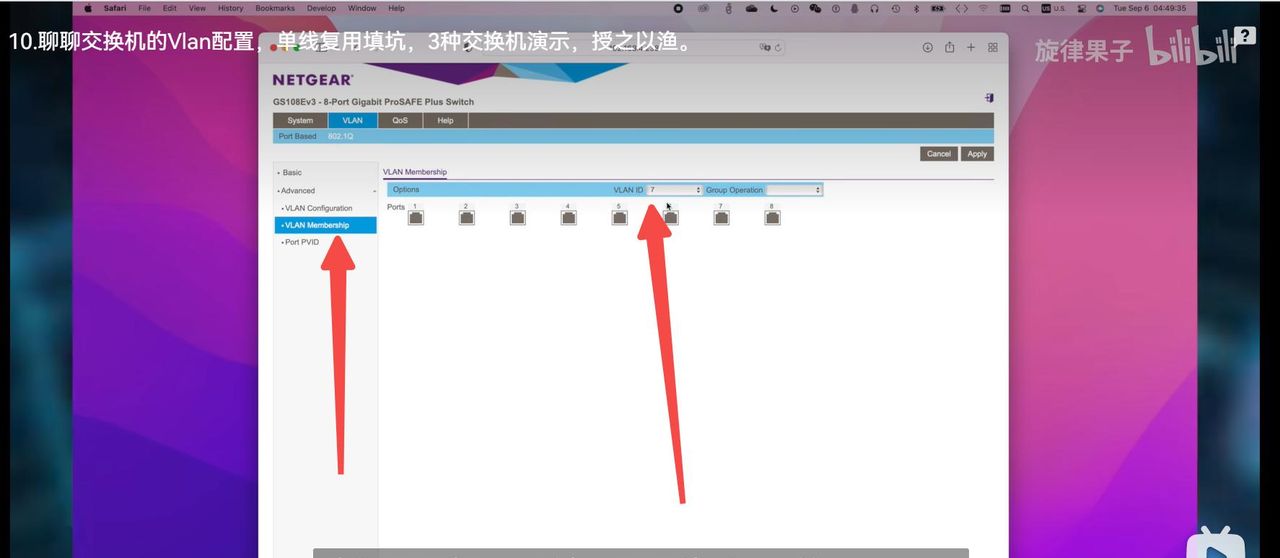
Task: Toggle port 7 VLAN membership icon
Action: click(x=721, y=217)
